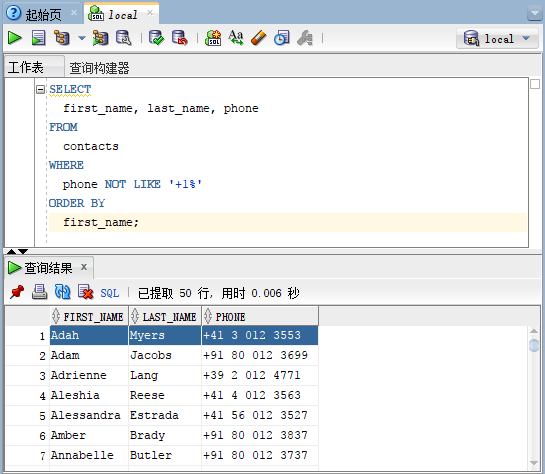This screenshot has width=545, height=474.
Task: Sort by the PHONE column header
Action: pos(260,317)
